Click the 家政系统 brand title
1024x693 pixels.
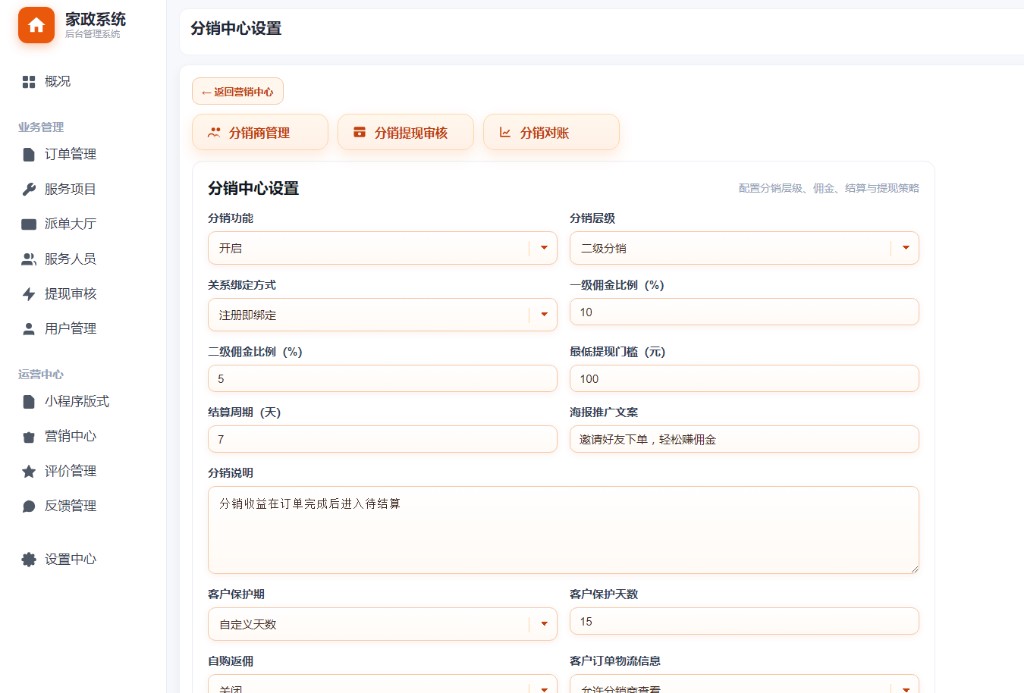click(x=95, y=20)
